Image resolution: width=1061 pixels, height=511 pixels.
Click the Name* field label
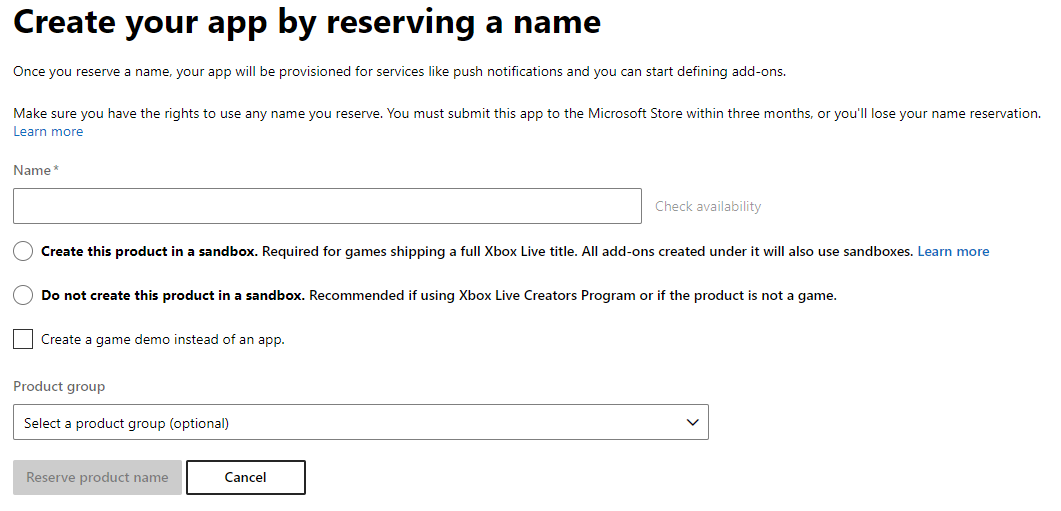(x=36, y=171)
